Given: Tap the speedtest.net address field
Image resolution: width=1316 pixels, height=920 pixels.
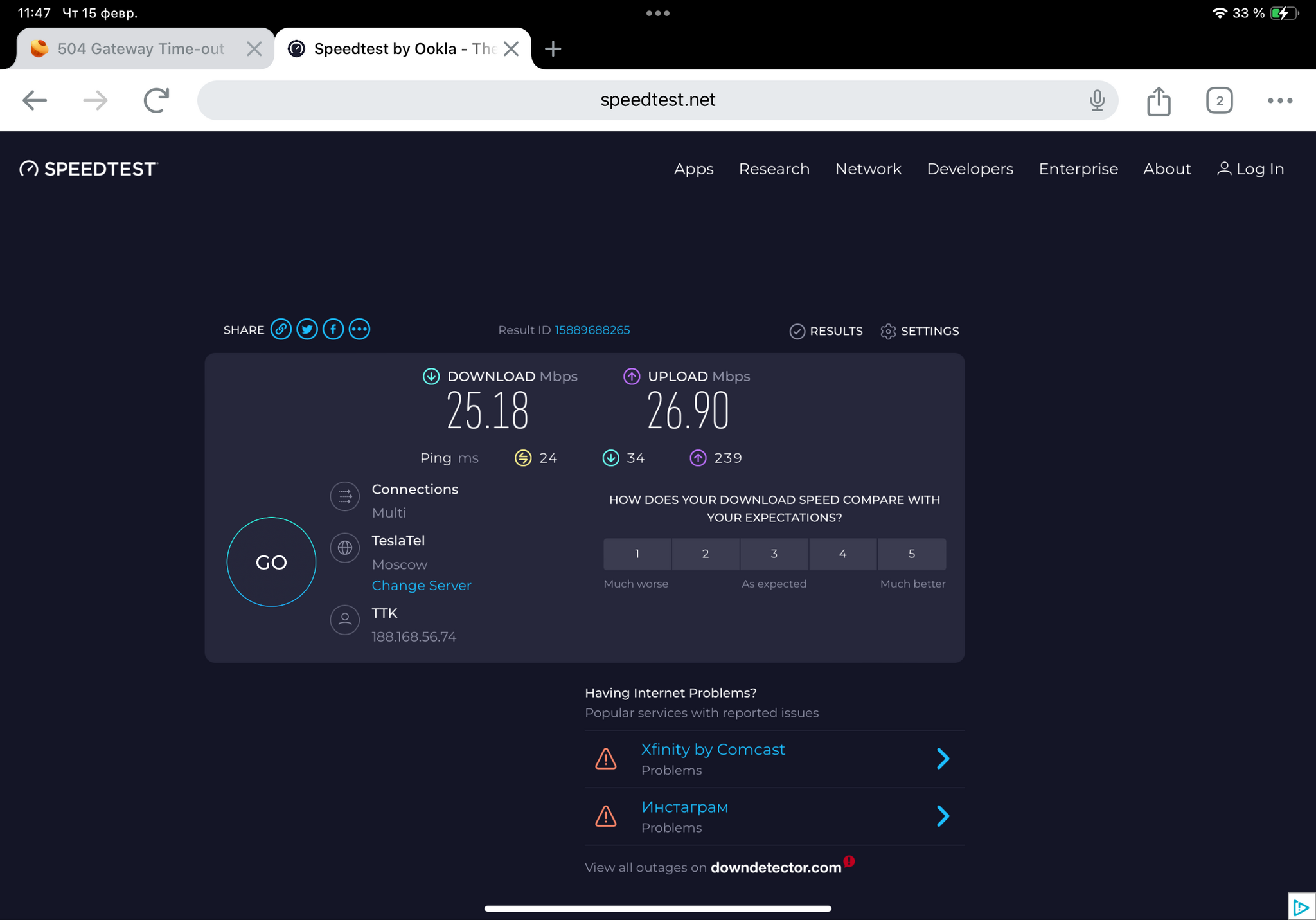Looking at the screenshot, I should (657, 100).
